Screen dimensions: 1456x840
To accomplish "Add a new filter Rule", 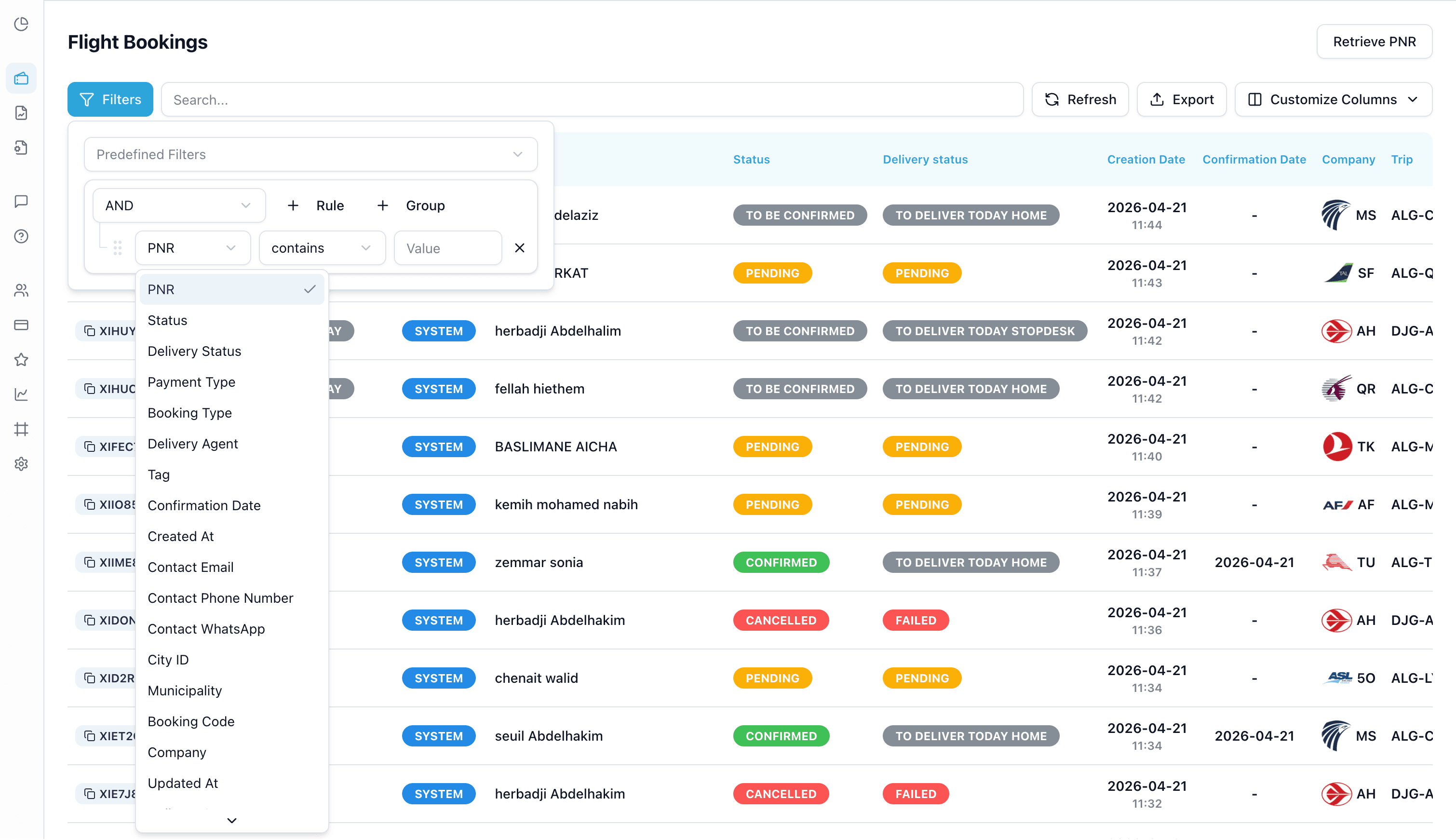I will [x=316, y=205].
